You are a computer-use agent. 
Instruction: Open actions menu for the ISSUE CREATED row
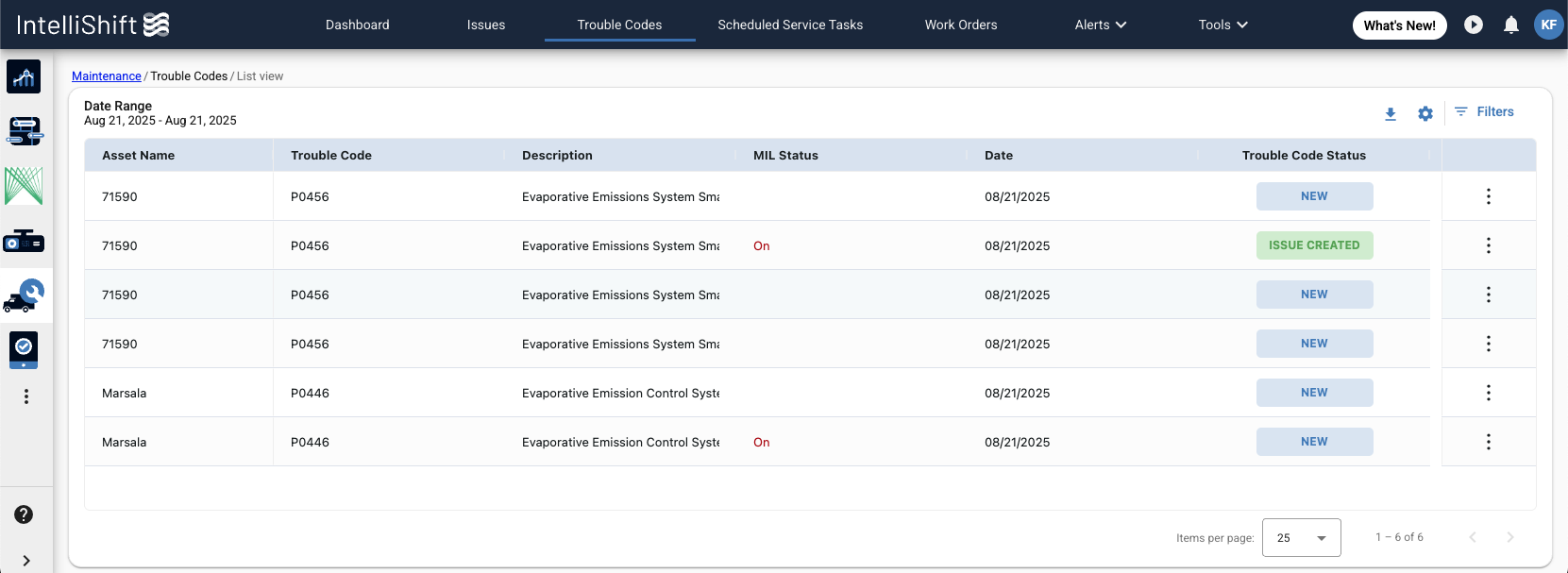click(x=1489, y=245)
